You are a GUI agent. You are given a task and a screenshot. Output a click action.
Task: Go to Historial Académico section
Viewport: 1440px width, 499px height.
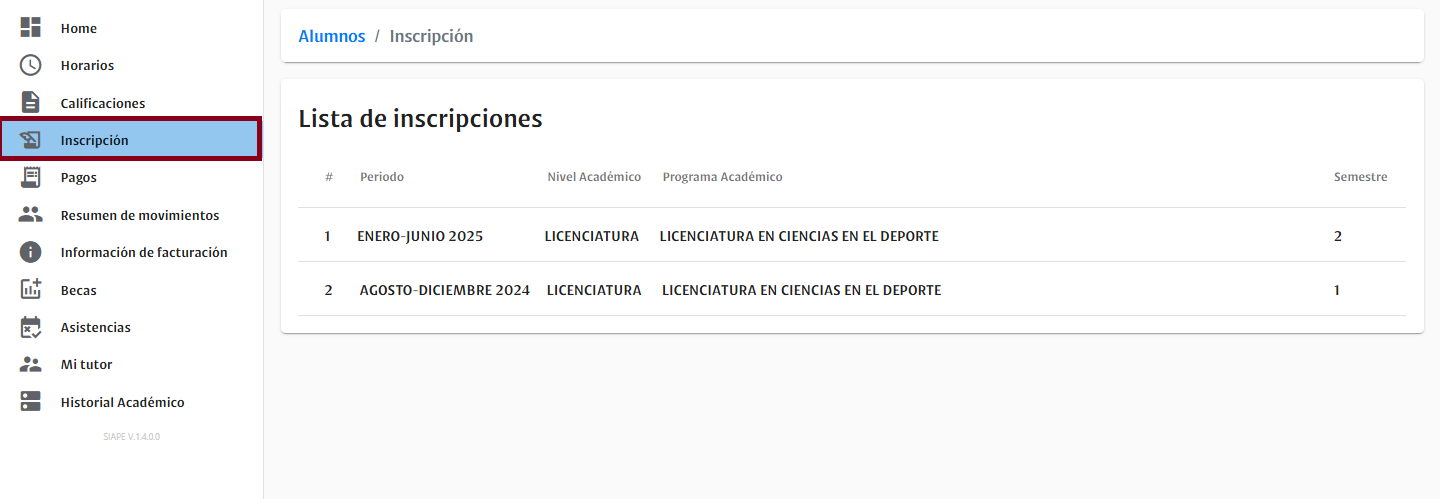pyautogui.click(x=122, y=402)
